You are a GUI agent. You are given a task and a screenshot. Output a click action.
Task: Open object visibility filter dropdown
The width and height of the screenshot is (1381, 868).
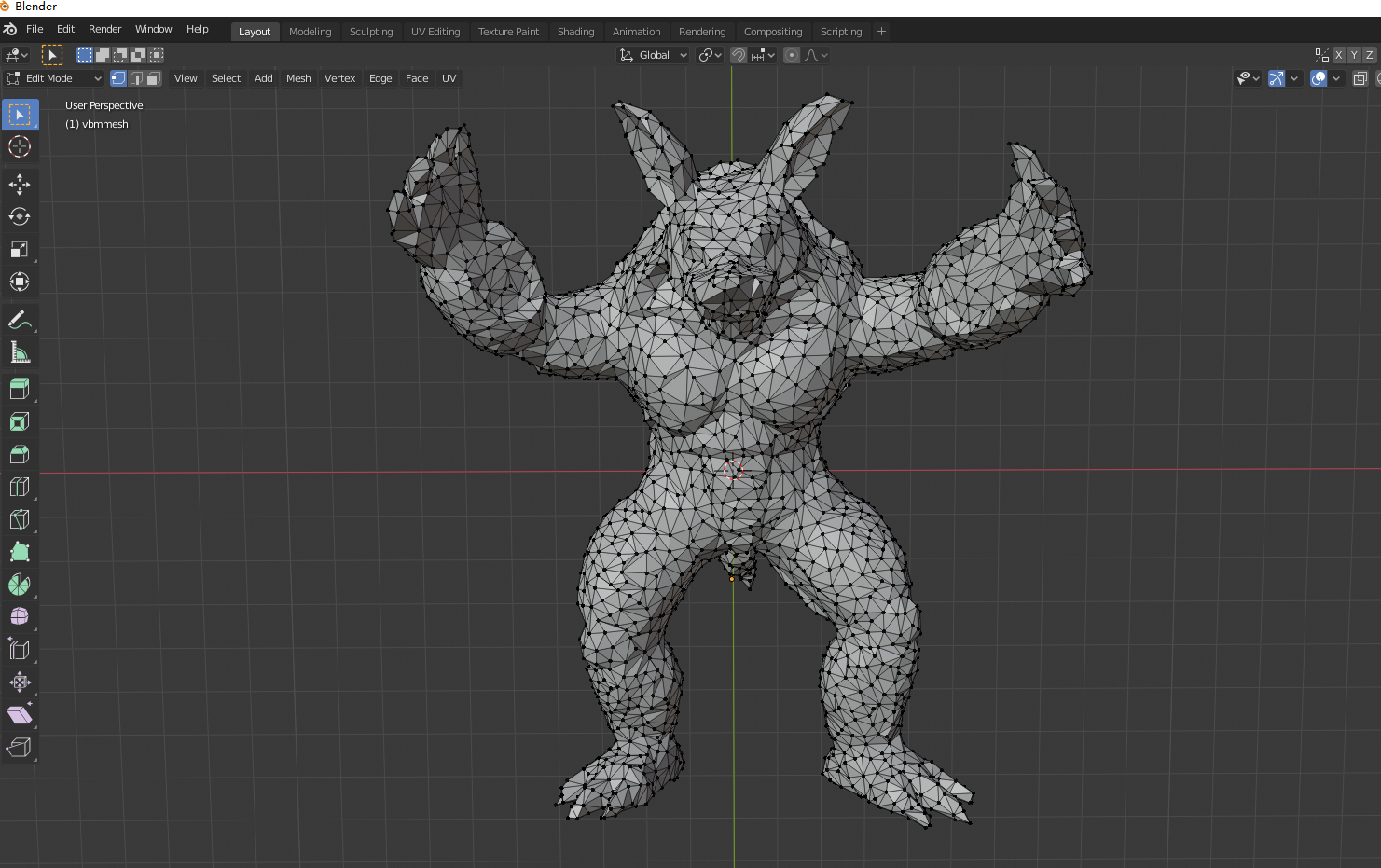tap(1248, 78)
